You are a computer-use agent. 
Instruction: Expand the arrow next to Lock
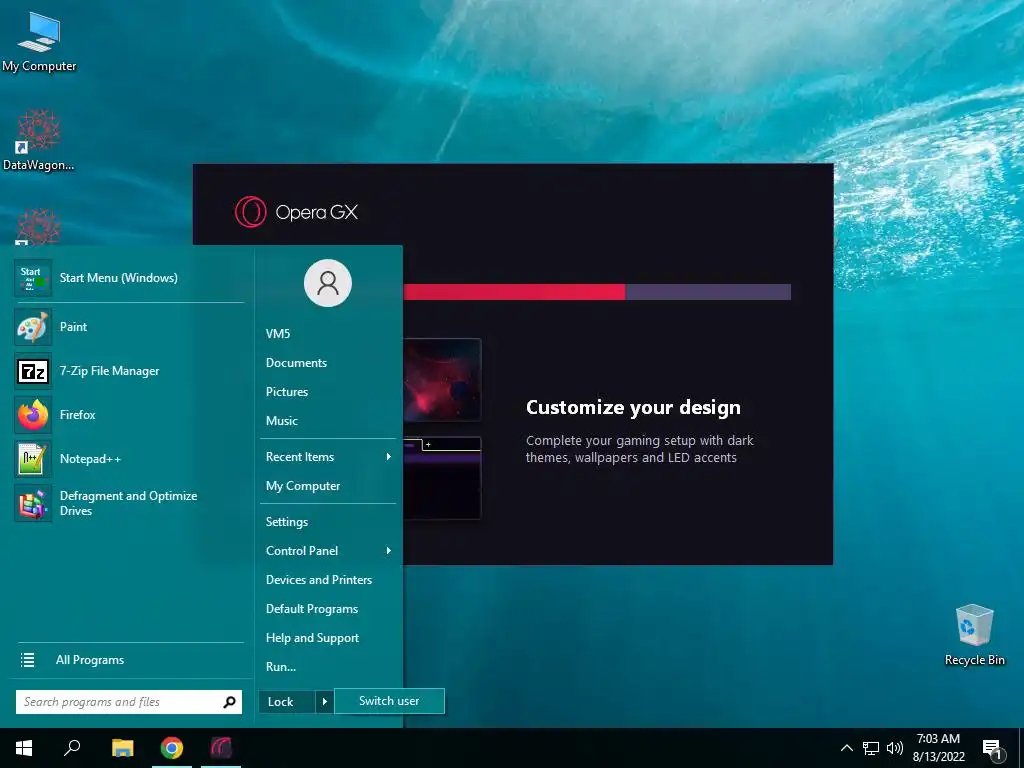click(325, 702)
